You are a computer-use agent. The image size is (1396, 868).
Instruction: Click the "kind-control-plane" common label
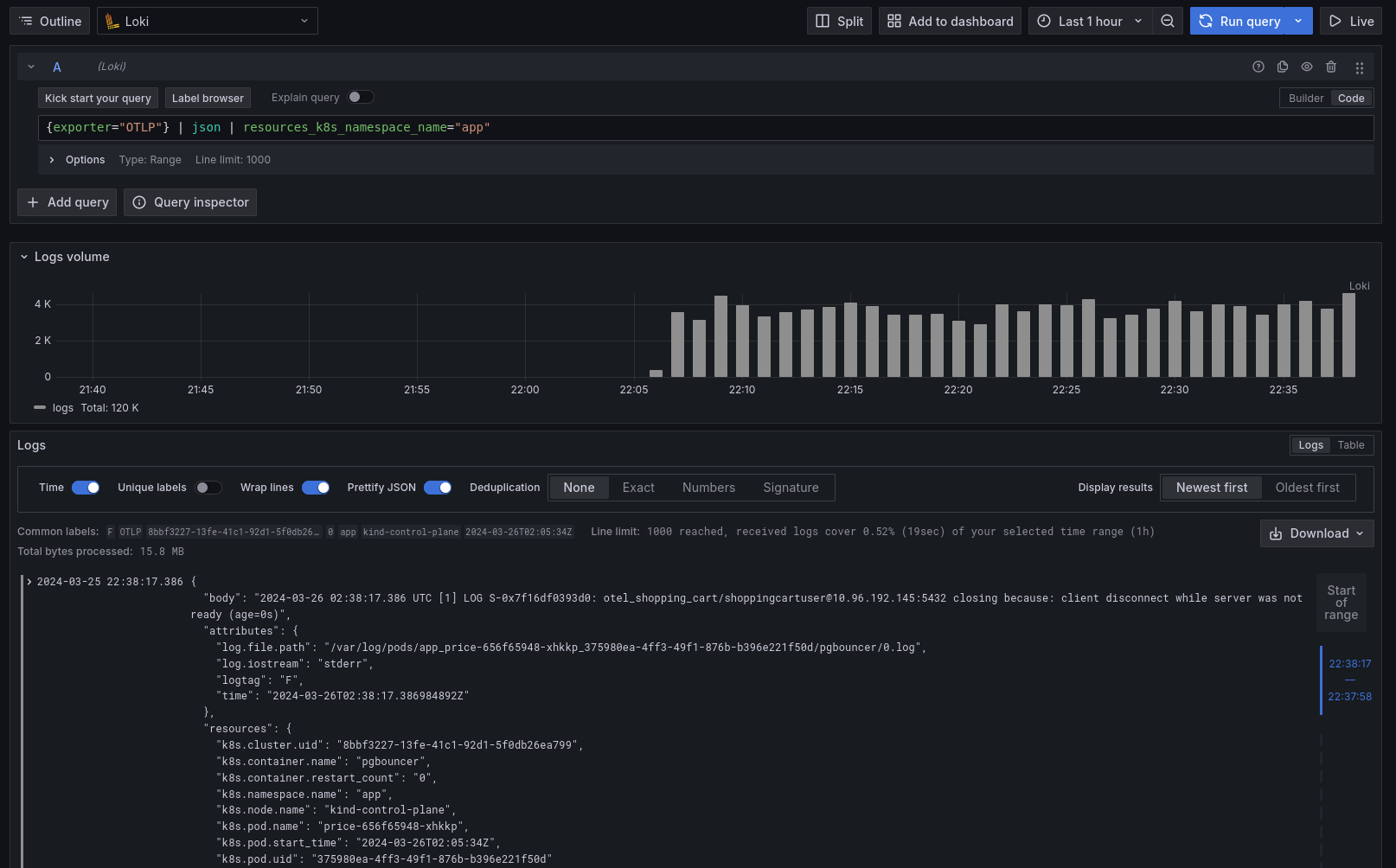point(411,532)
